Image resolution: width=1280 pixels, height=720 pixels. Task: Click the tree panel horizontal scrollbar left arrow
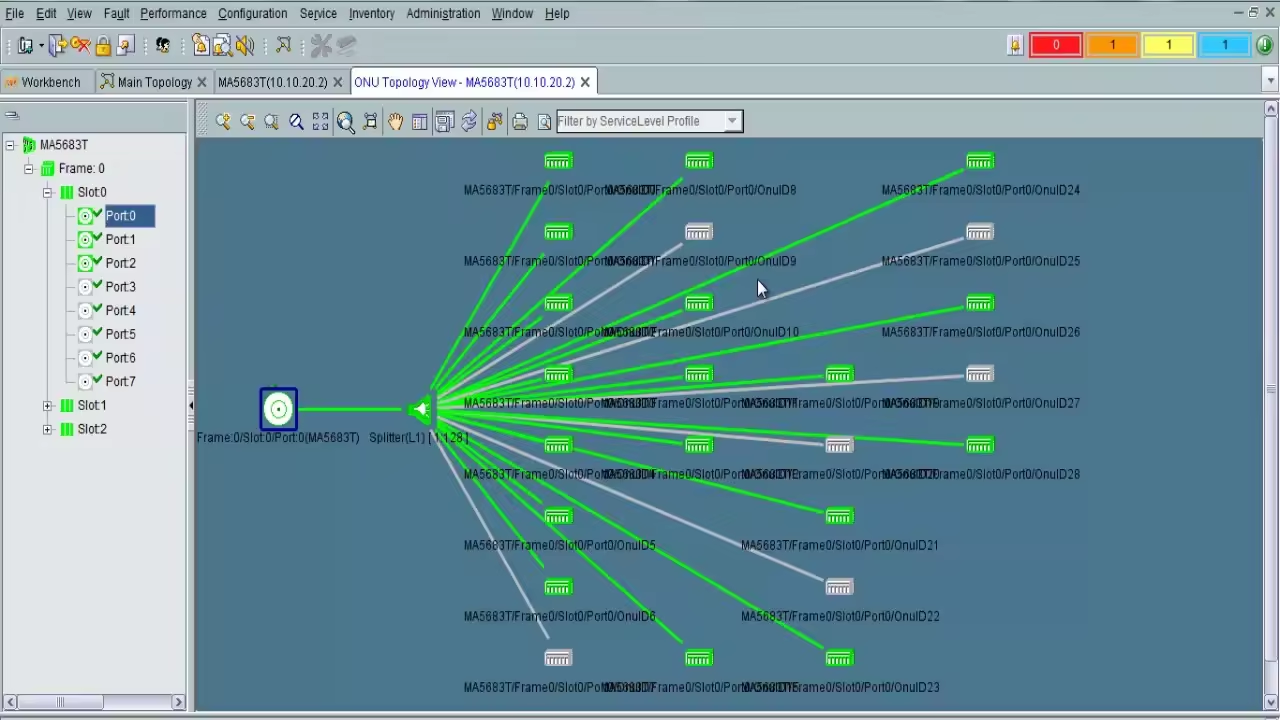(9, 702)
